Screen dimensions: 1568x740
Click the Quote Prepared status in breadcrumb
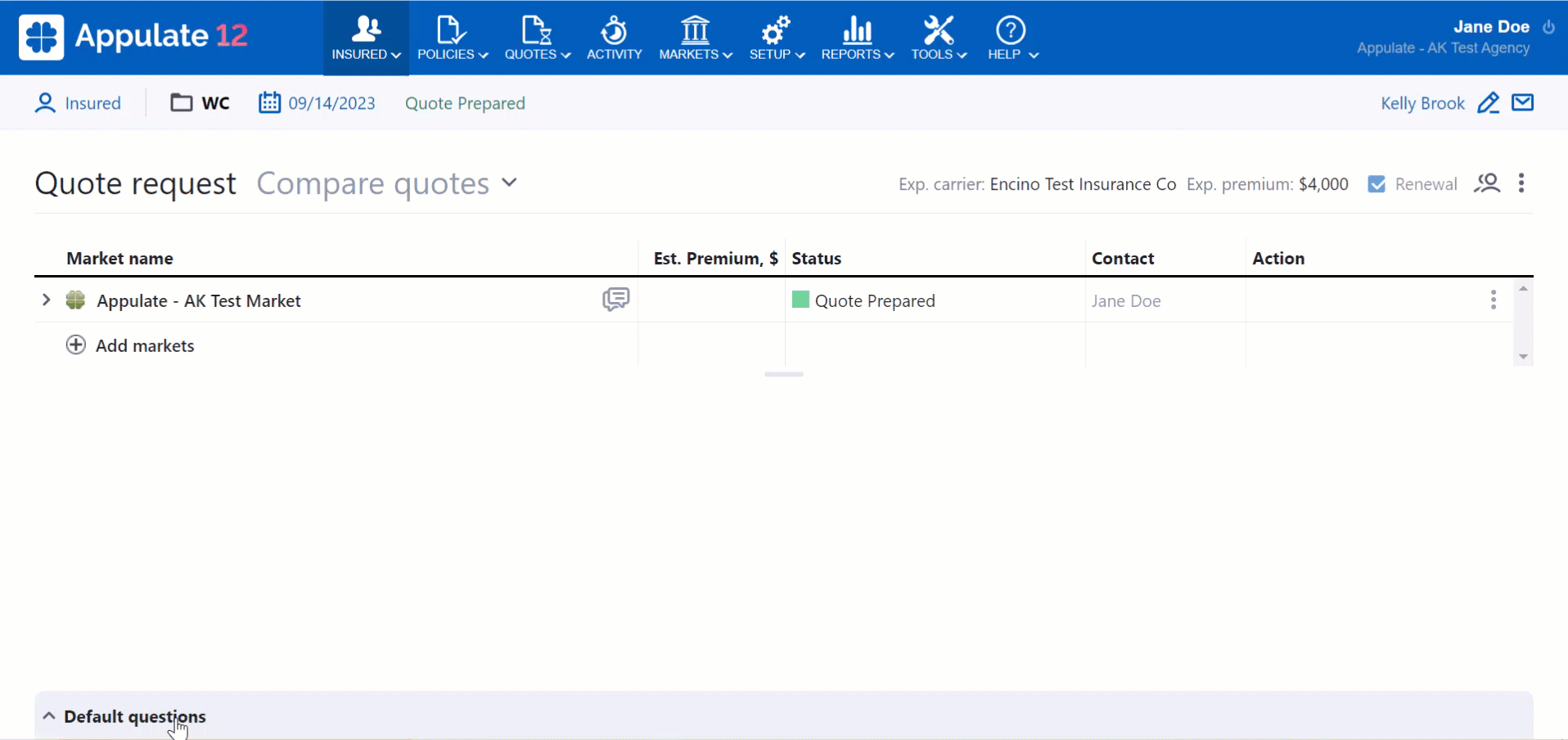point(465,103)
